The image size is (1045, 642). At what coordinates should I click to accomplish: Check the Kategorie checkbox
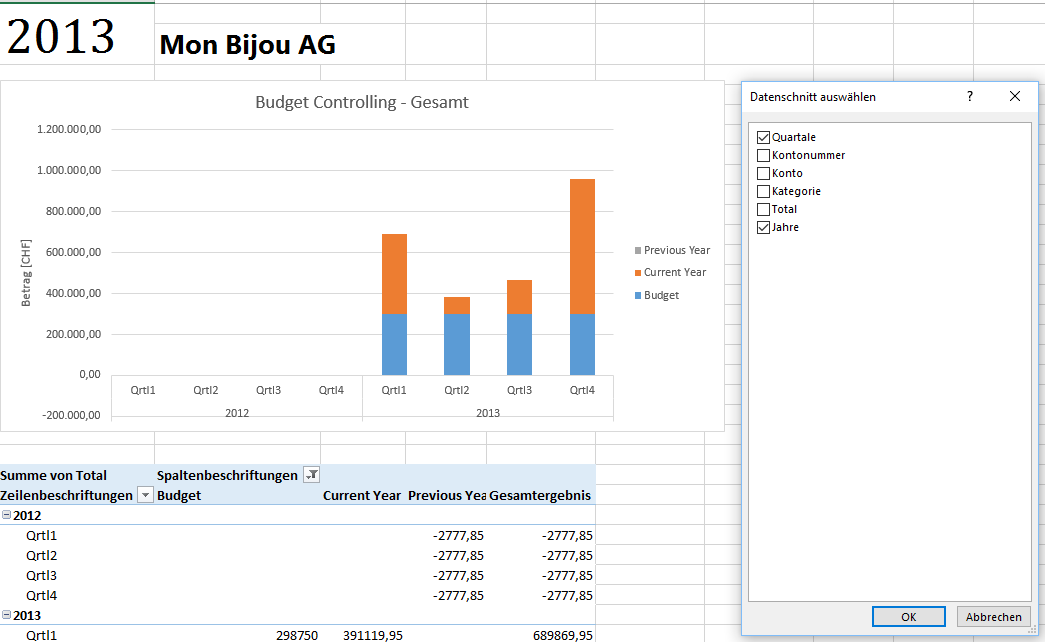[x=764, y=191]
